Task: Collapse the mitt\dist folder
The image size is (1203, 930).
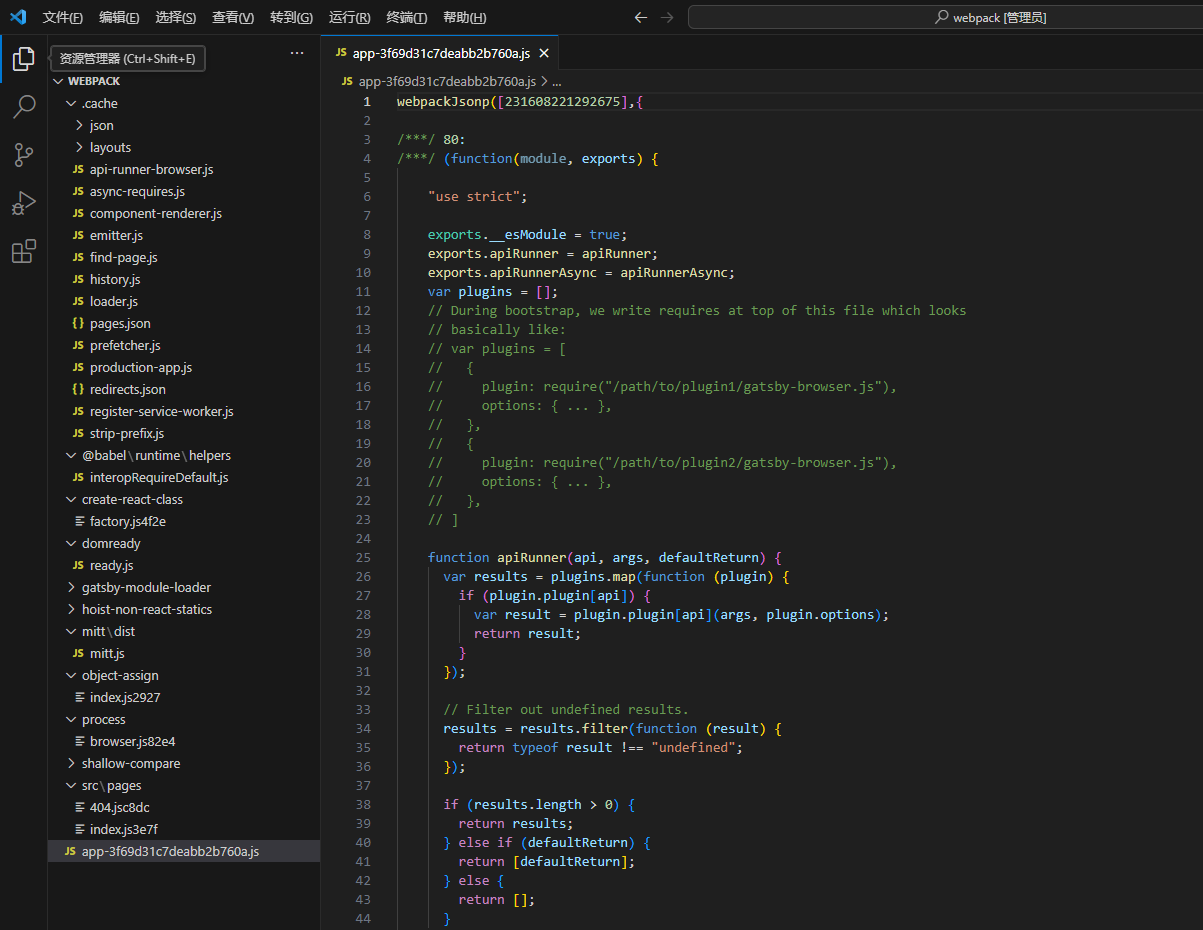Action: coord(184,631)
